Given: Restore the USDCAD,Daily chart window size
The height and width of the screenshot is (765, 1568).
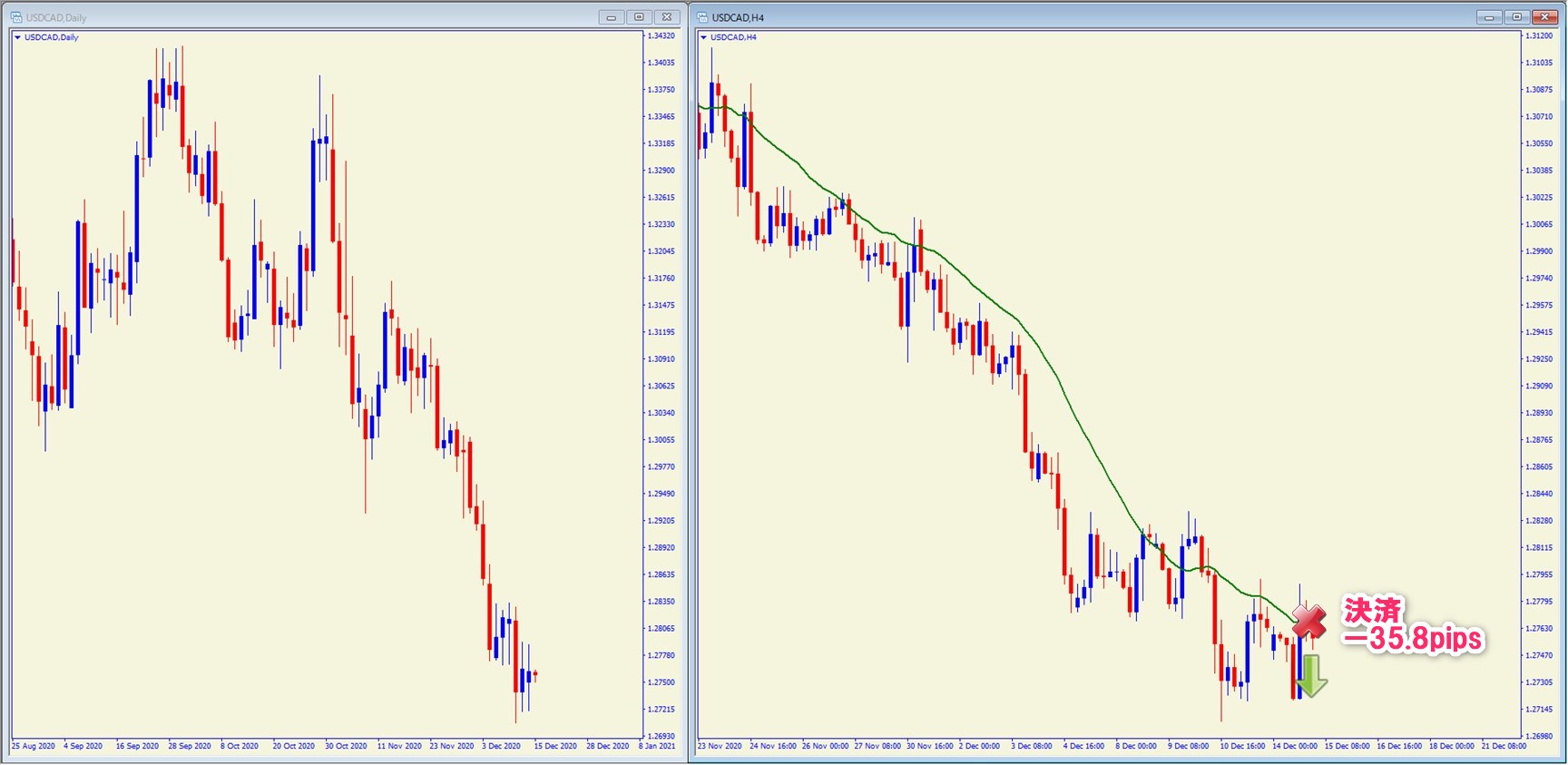Looking at the screenshot, I should point(639,17).
